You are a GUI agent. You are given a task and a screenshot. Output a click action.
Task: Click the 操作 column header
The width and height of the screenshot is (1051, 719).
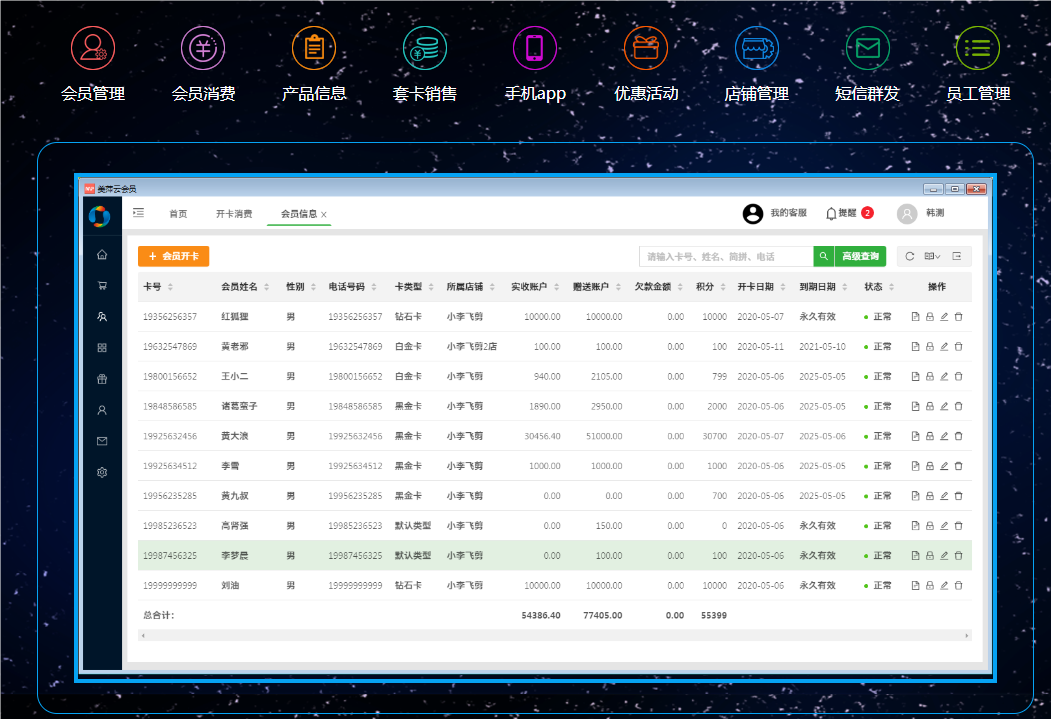coord(937,287)
